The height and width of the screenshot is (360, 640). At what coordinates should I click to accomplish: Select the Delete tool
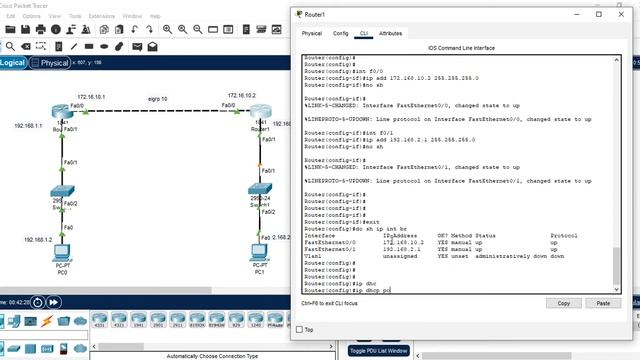click(25, 47)
